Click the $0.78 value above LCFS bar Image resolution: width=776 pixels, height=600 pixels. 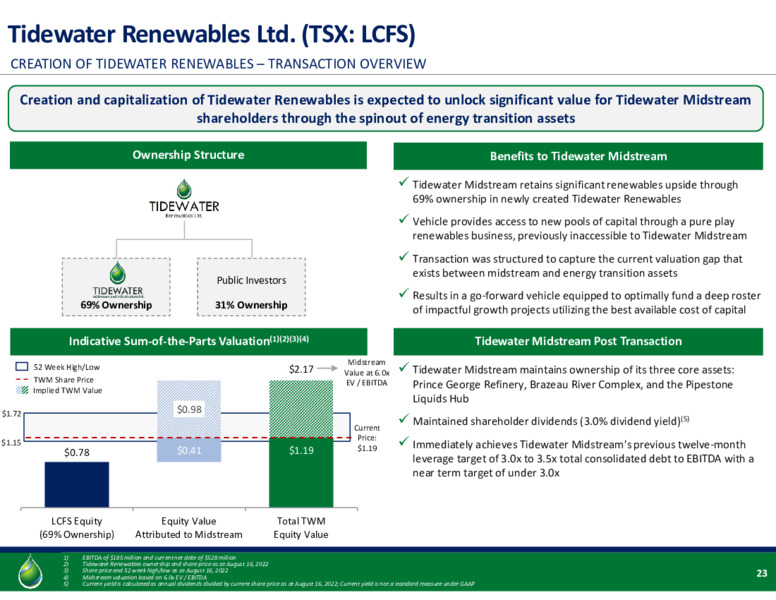(77, 452)
